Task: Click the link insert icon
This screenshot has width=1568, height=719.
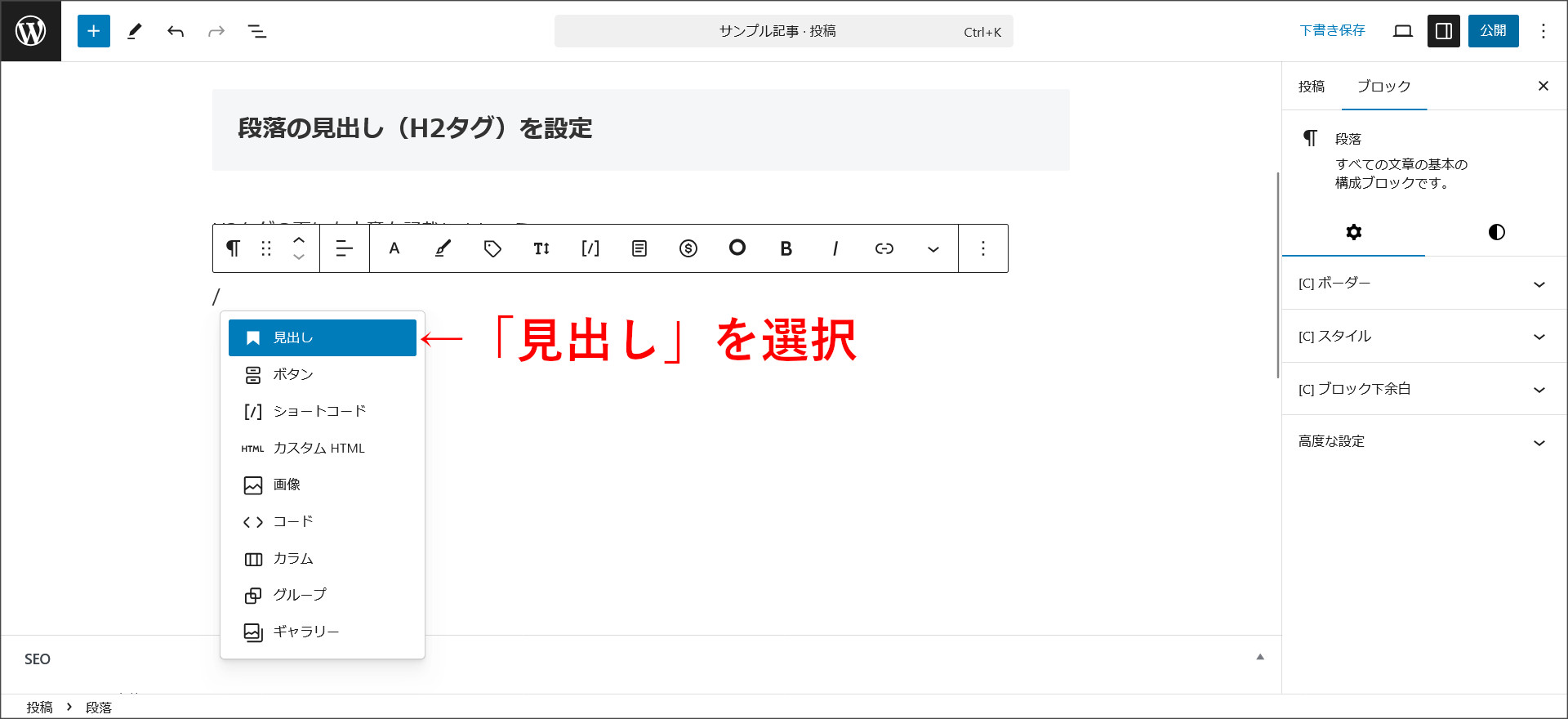Action: (884, 248)
